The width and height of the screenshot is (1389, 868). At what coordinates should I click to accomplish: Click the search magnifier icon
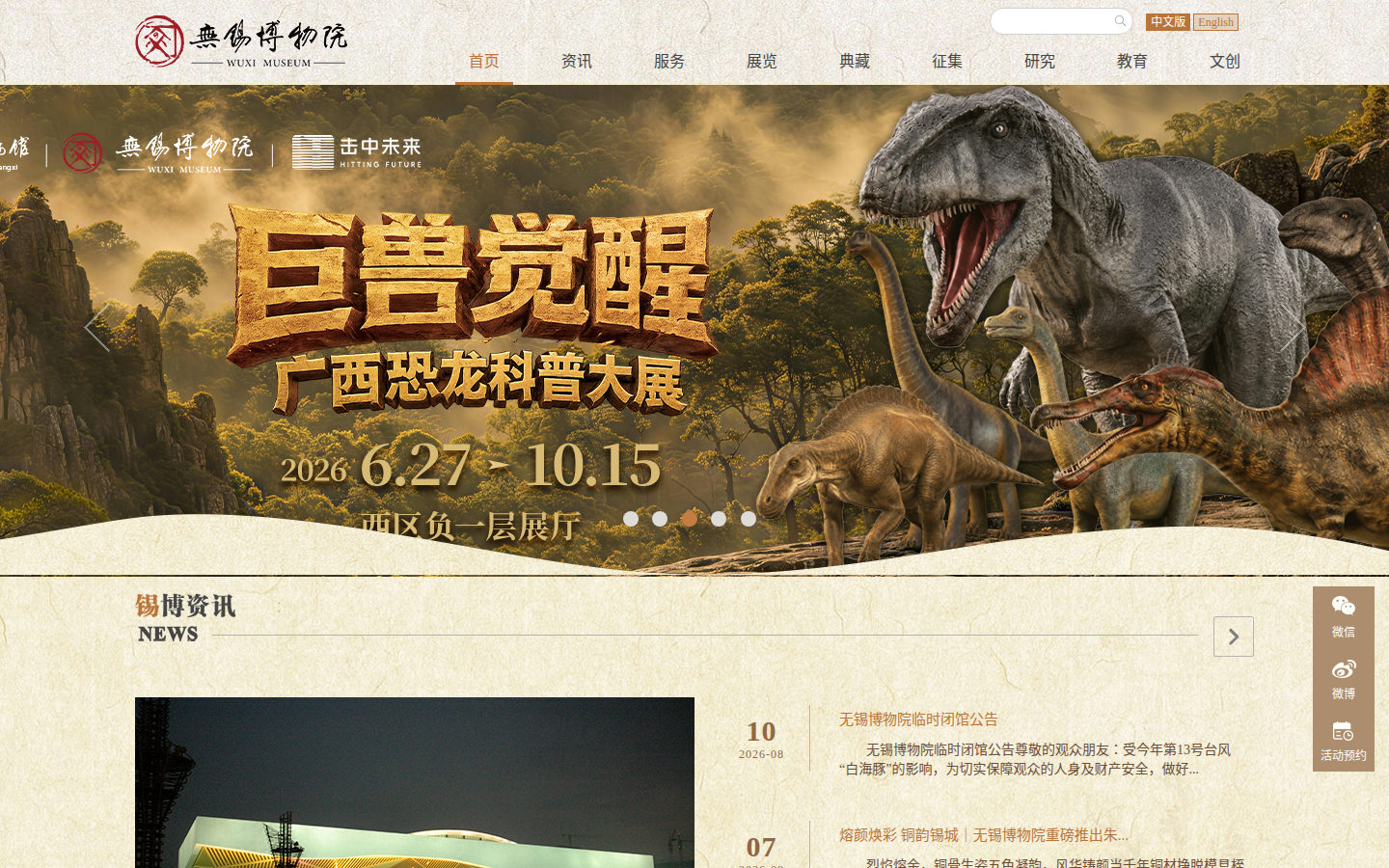pos(1120,21)
